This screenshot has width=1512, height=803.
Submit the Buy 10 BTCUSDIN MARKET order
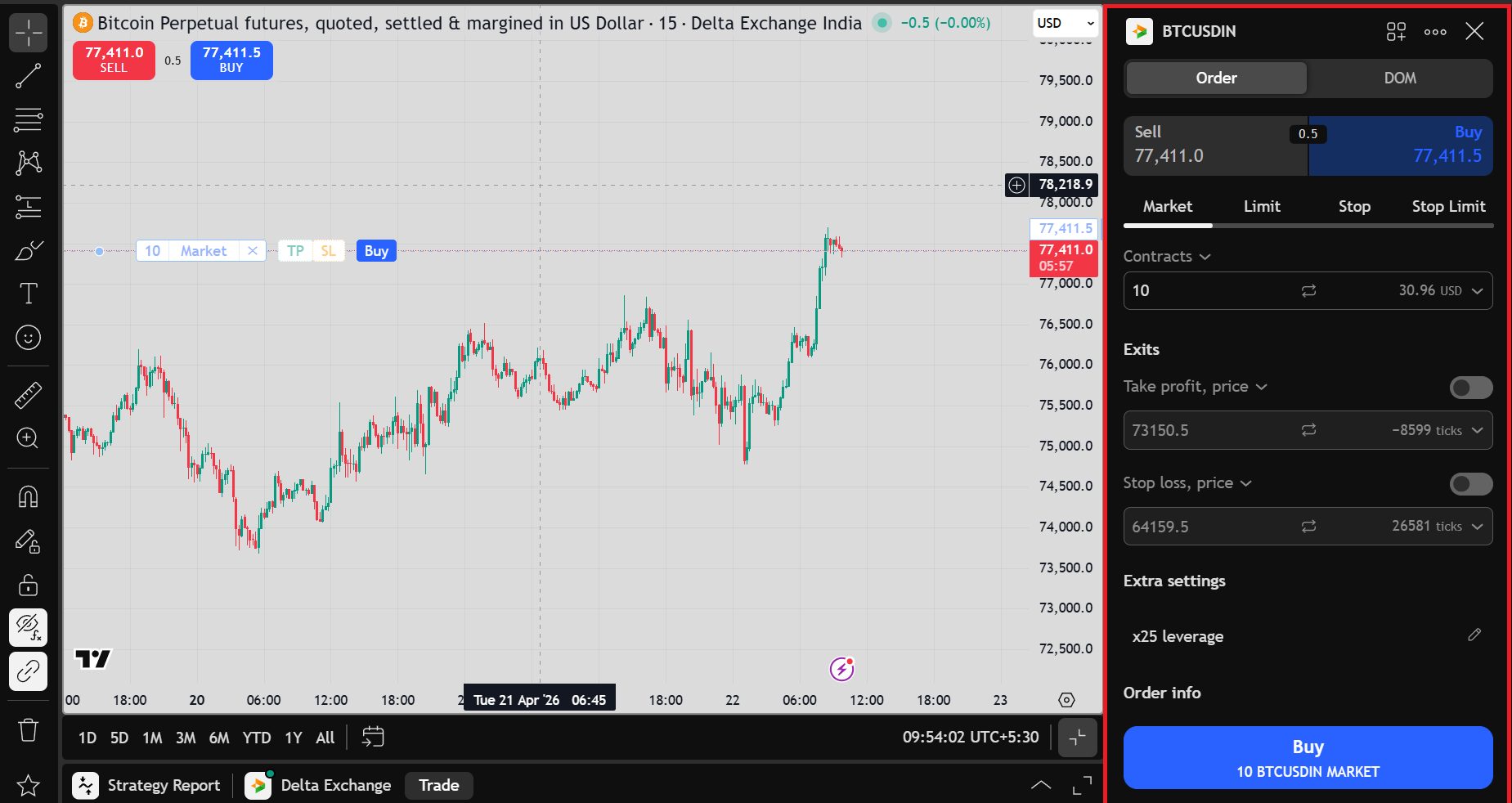coord(1308,757)
